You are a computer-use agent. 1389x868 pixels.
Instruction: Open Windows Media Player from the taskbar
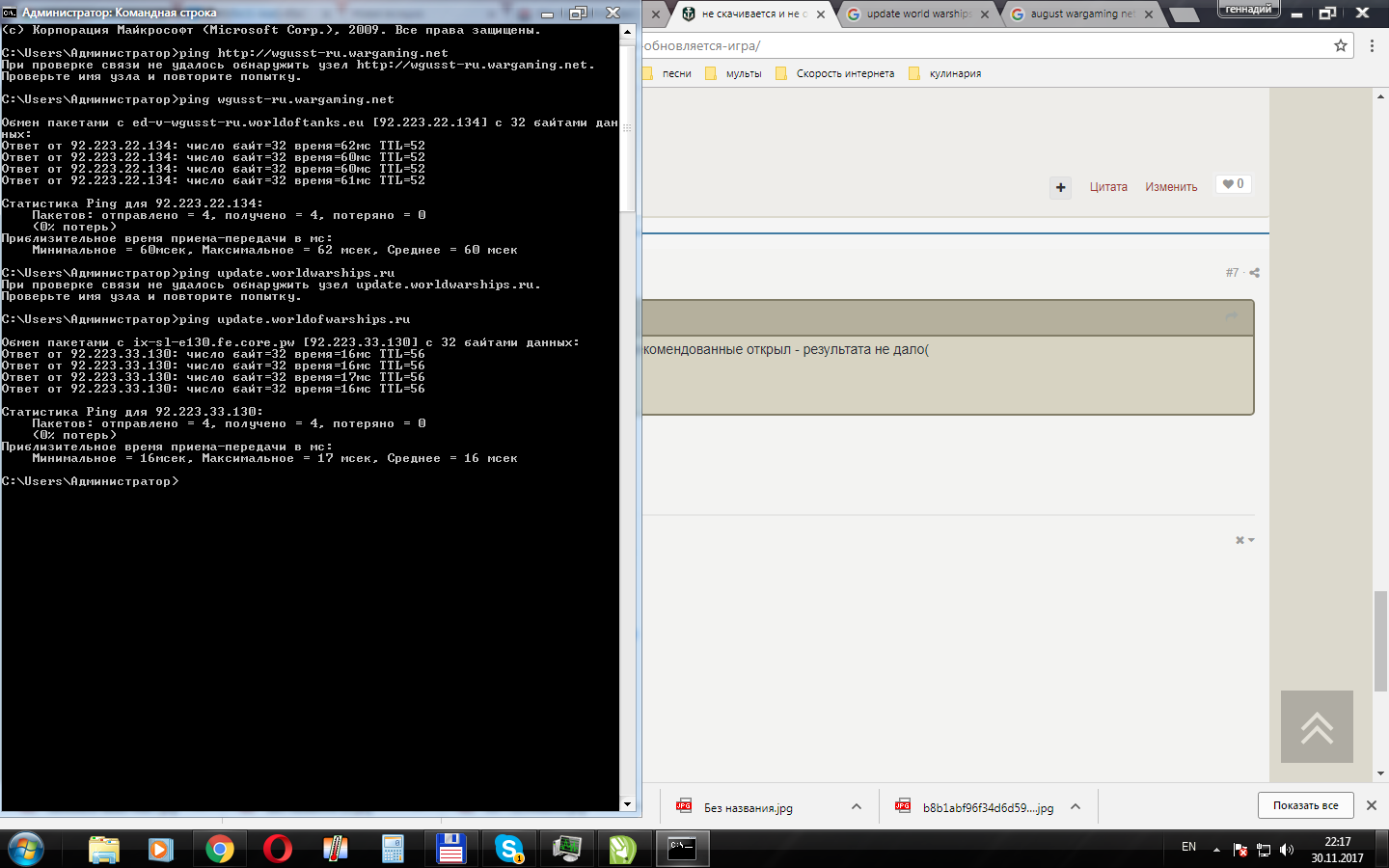click(x=161, y=850)
